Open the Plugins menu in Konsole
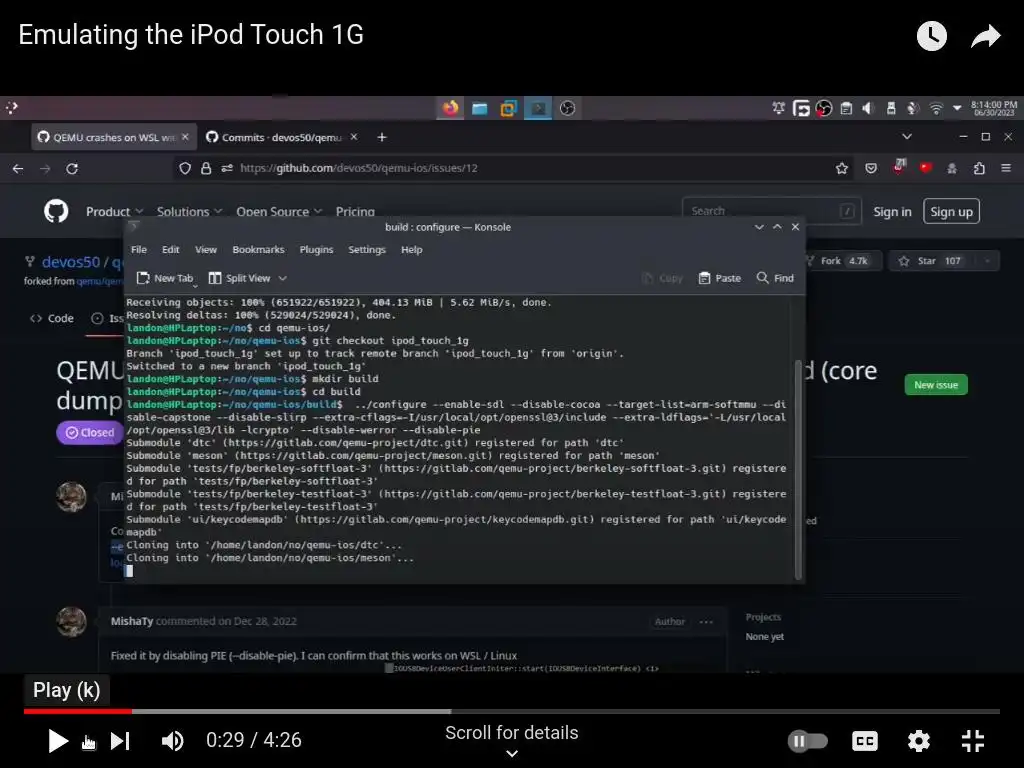Screen dimensions: 1024x768 [316, 249]
